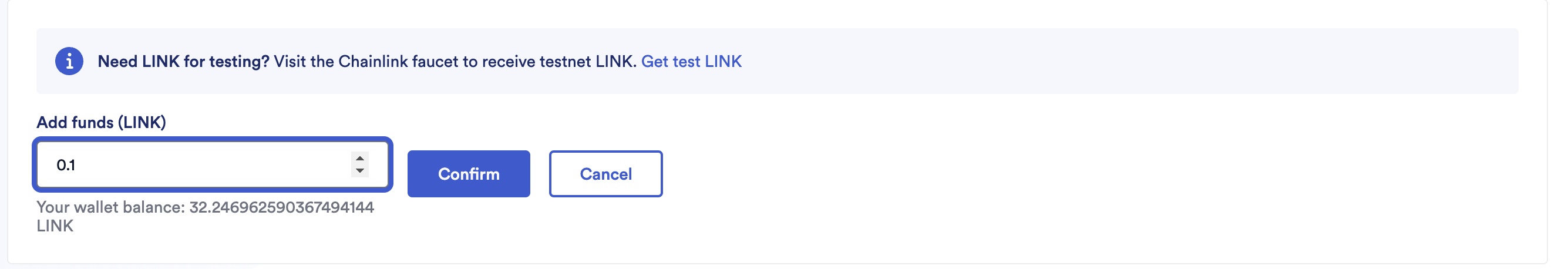Increase amount with the up stepper arrow
Viewport: 1568px width, 269px height.
tap(360, 158)
